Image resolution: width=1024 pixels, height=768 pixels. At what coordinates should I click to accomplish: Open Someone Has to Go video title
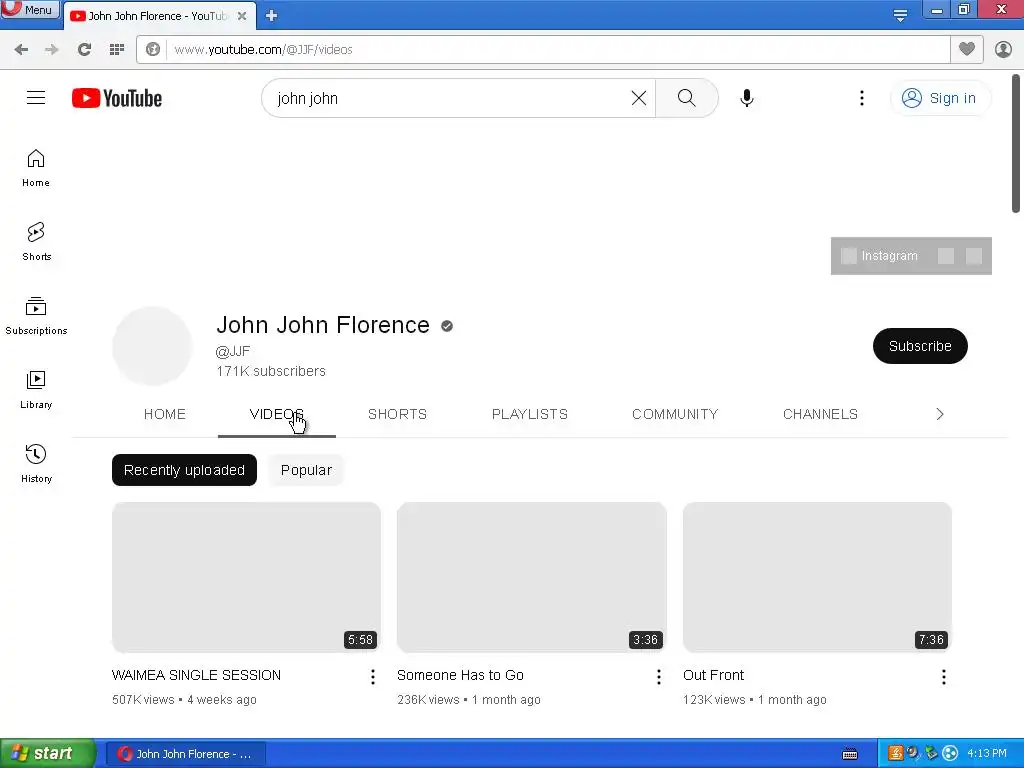(460, 675)
